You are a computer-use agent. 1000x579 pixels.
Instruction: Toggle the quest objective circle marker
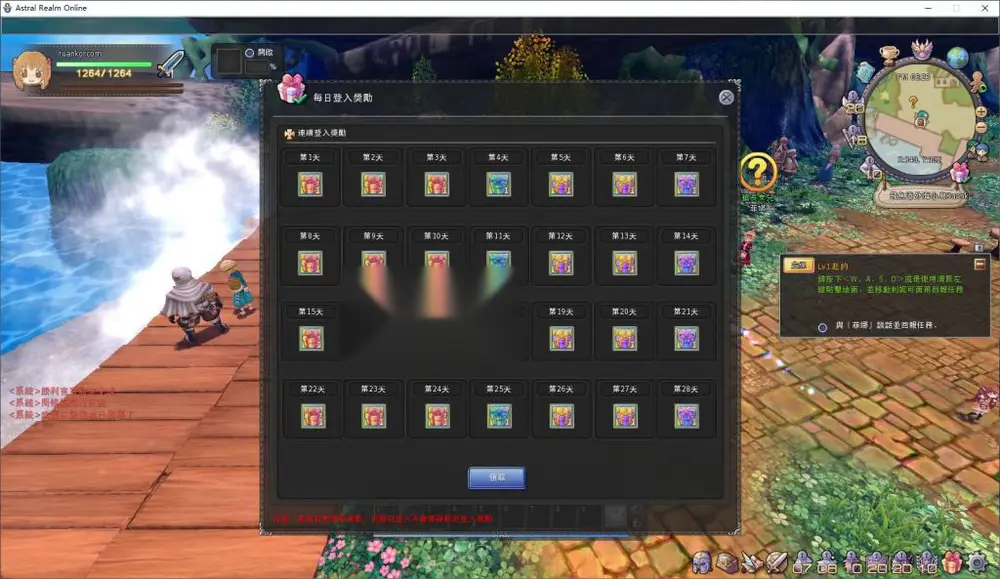823,327
